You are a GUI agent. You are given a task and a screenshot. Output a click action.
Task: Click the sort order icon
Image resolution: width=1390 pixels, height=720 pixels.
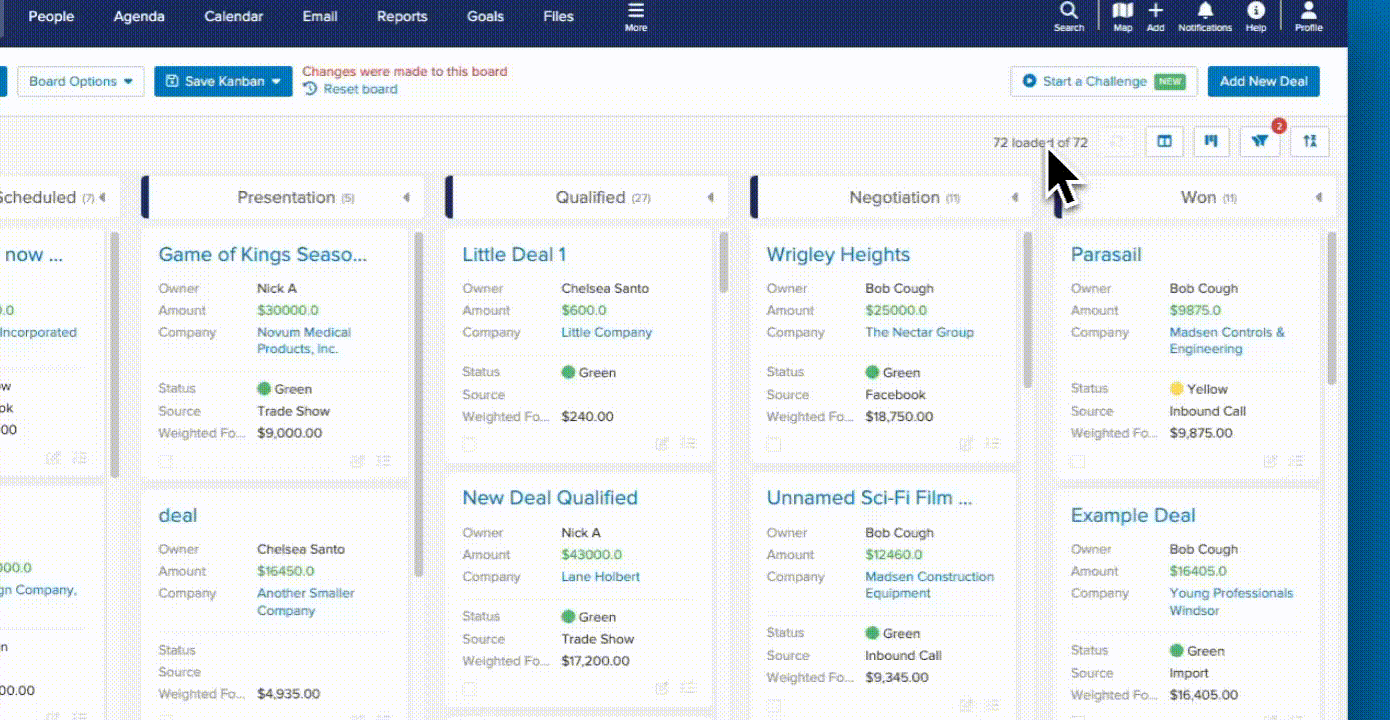(x=1309, y=142)
